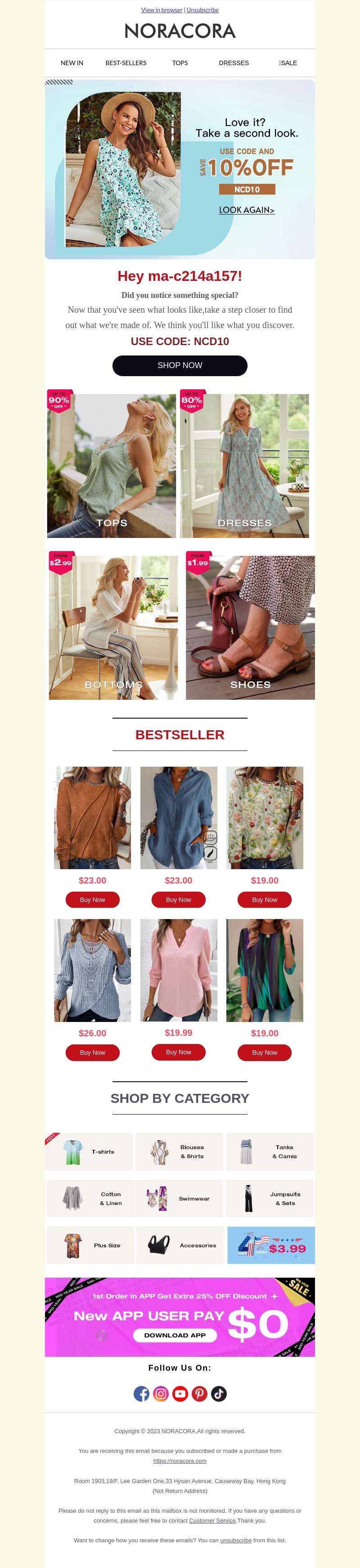Open the TikTok social icon
The image size is (360, 1568).
[x=219, y=1393]
